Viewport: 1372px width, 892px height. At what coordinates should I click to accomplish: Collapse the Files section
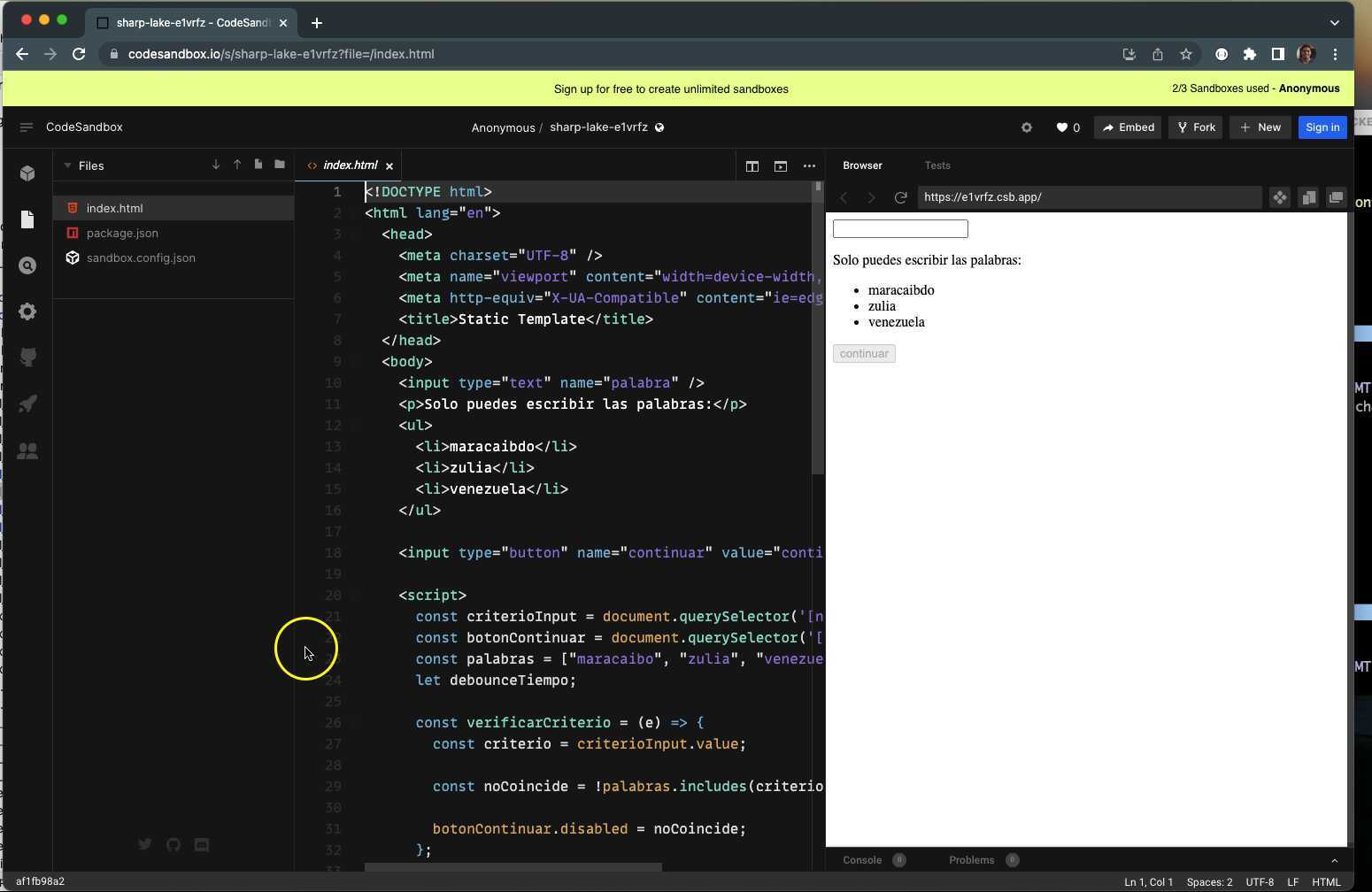point(67,165)
